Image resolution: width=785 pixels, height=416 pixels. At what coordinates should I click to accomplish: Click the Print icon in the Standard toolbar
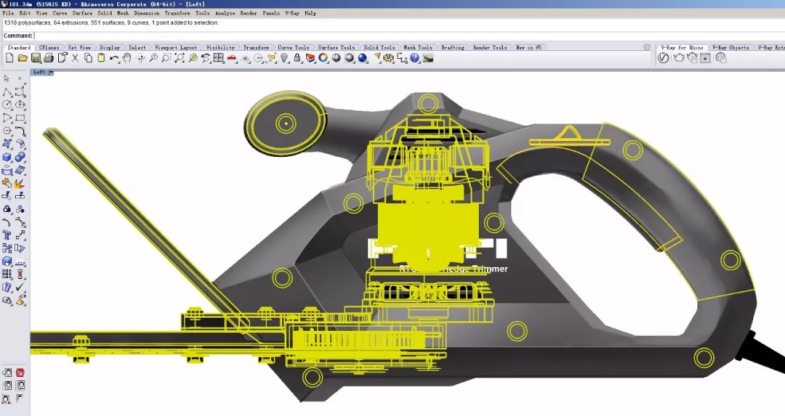48,58
